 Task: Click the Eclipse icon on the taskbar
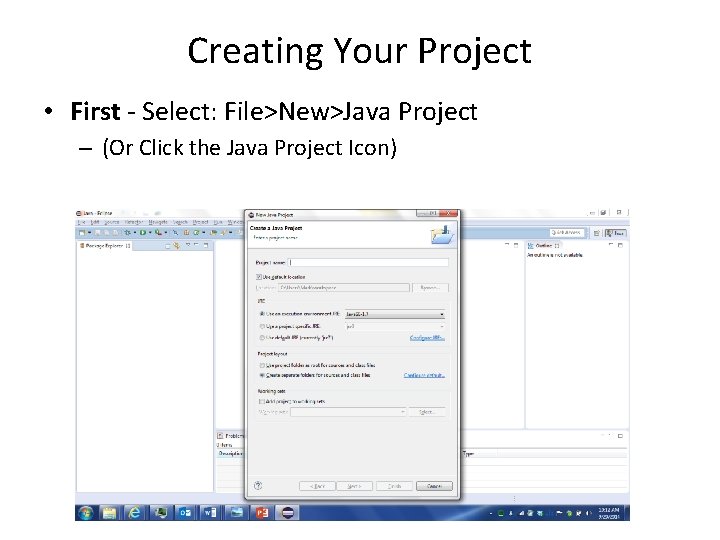(287, 513)
